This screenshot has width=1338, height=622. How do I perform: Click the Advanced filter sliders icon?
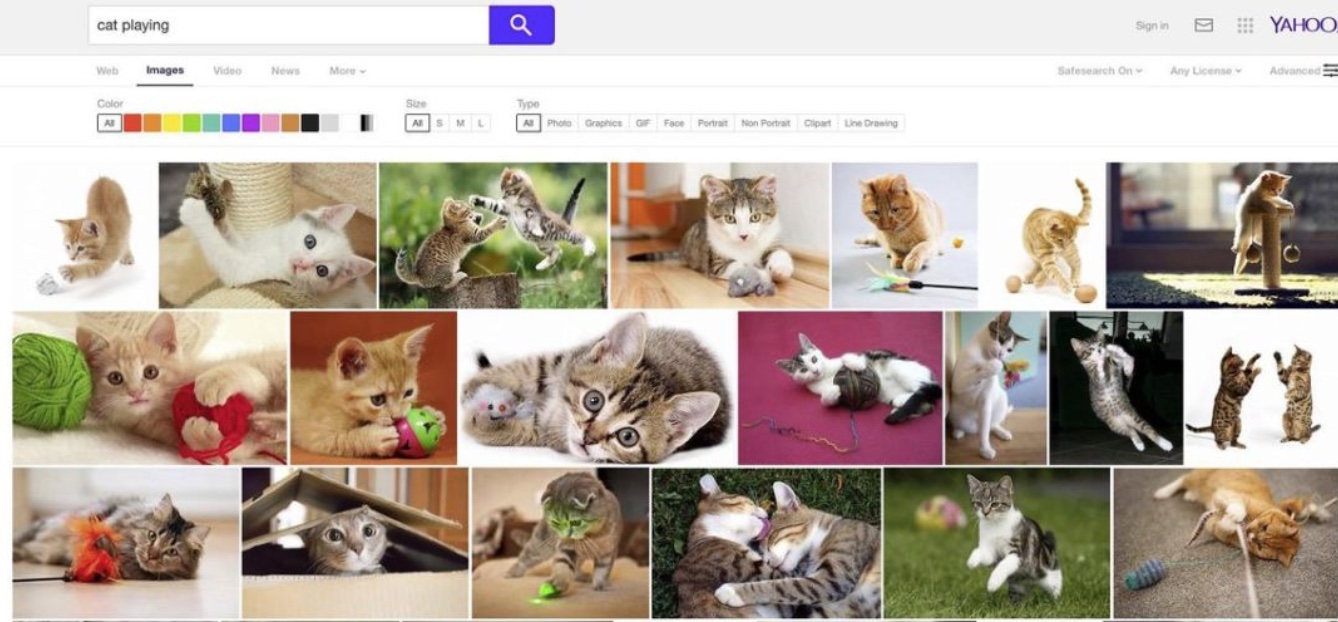1330,70
